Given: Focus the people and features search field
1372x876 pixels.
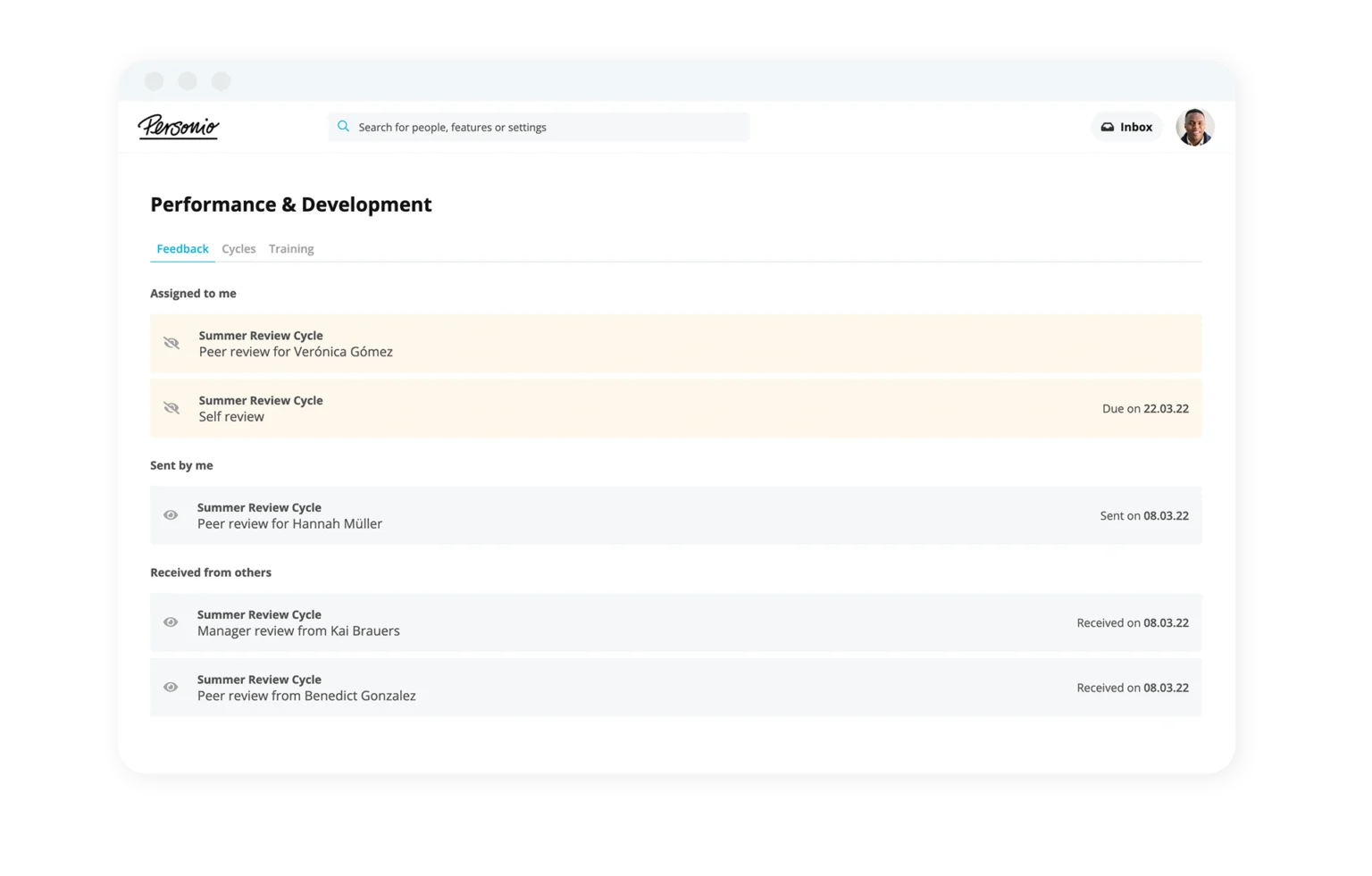Looking at the screenshot, I should pos(539,127).
